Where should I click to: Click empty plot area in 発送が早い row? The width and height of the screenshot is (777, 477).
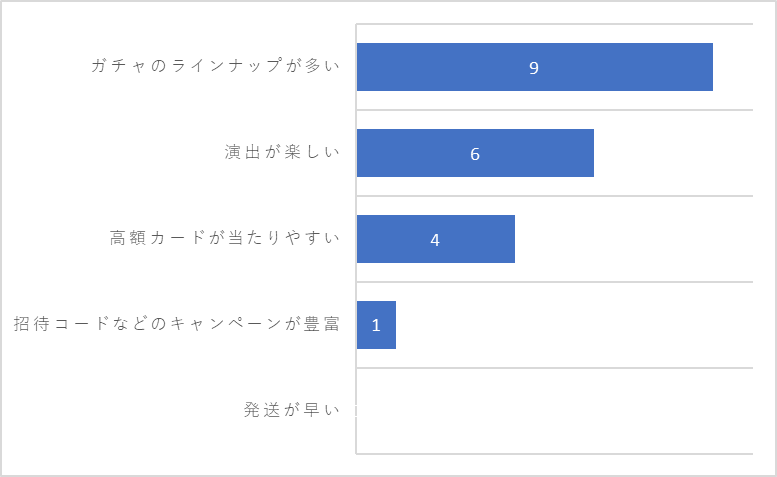point(555,411)
